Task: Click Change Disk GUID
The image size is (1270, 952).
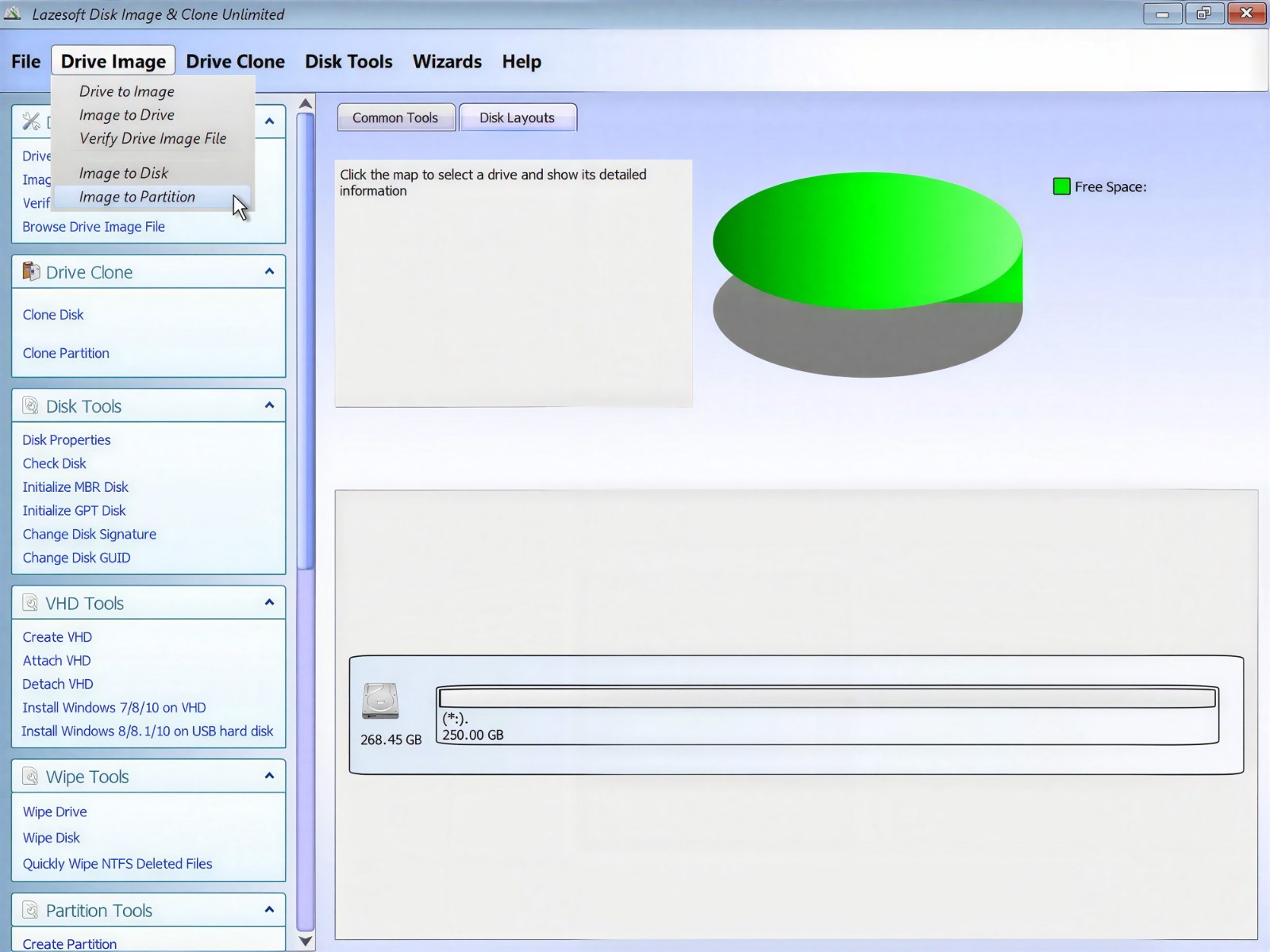Action: (76, 558)
